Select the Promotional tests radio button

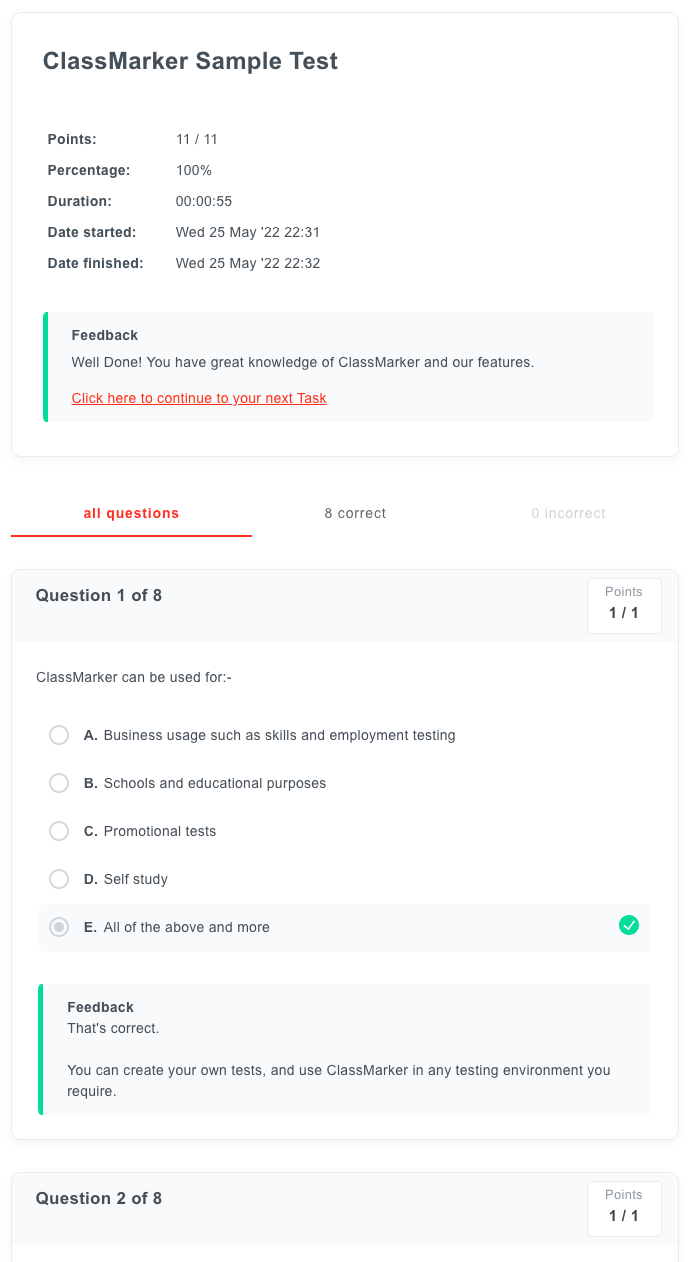click(59, 831)
